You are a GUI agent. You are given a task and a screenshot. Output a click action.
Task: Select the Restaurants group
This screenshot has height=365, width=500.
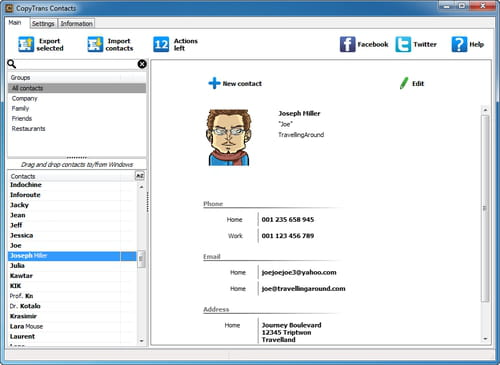pos(77,129)
